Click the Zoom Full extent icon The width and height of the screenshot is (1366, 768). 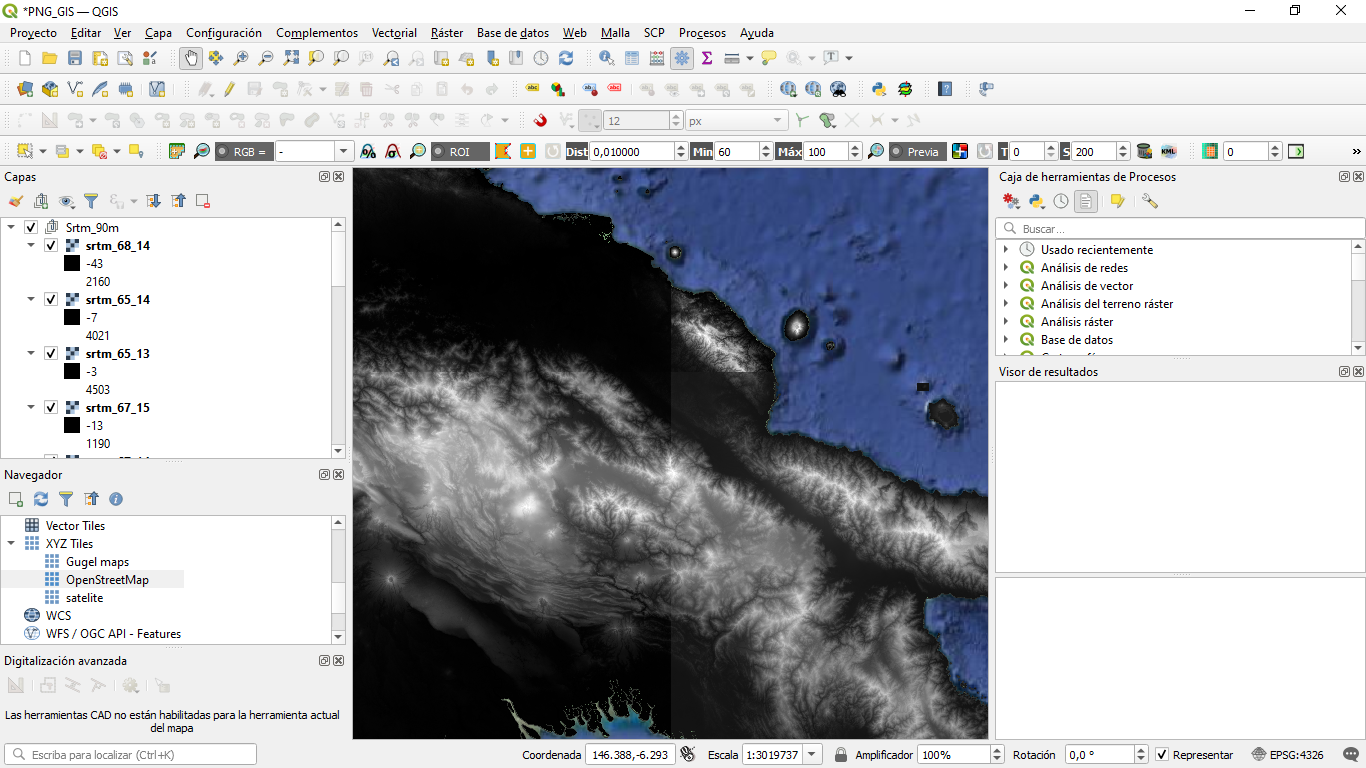point(291,58)
